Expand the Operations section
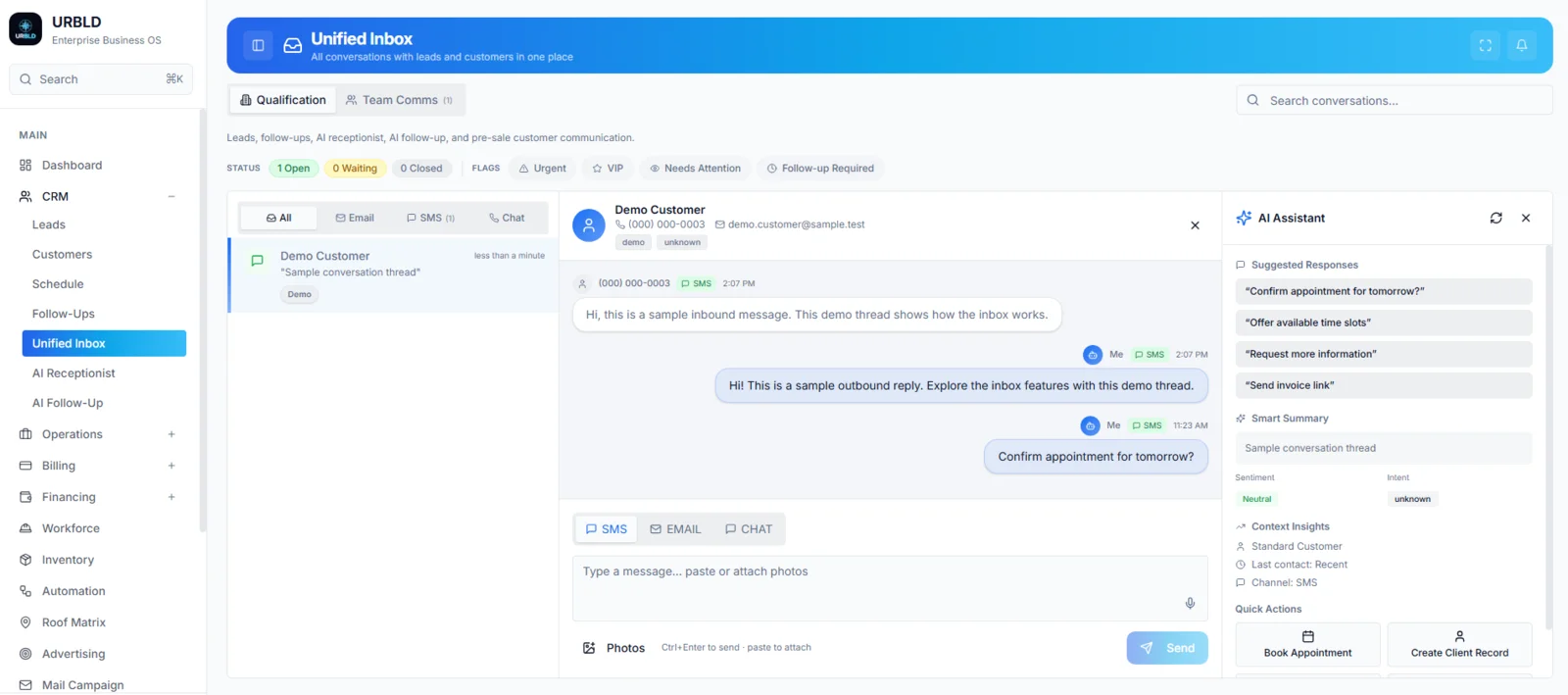Image resolution: width=1568 pixels, height=695 pixels. 171,434
